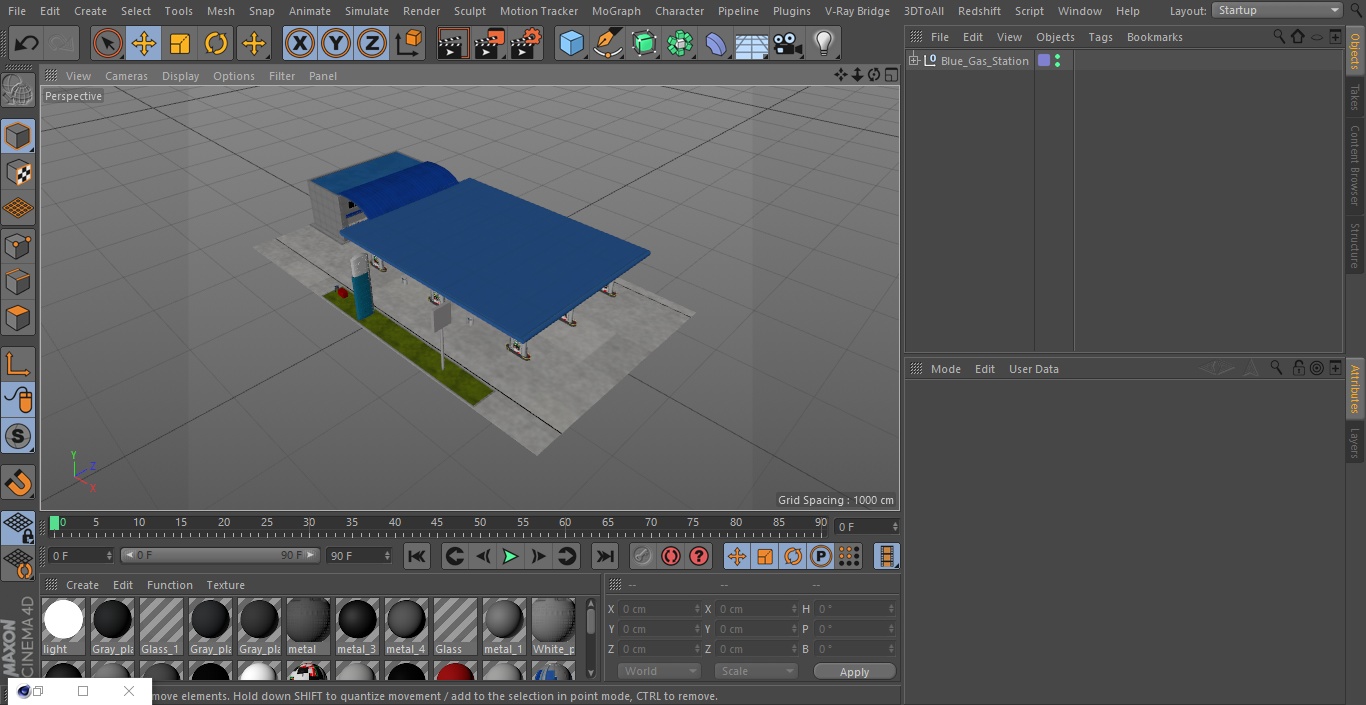The height and width of the screenshot is (705, 1366).
Task: Go to start of animation
Action: [417, 556]
